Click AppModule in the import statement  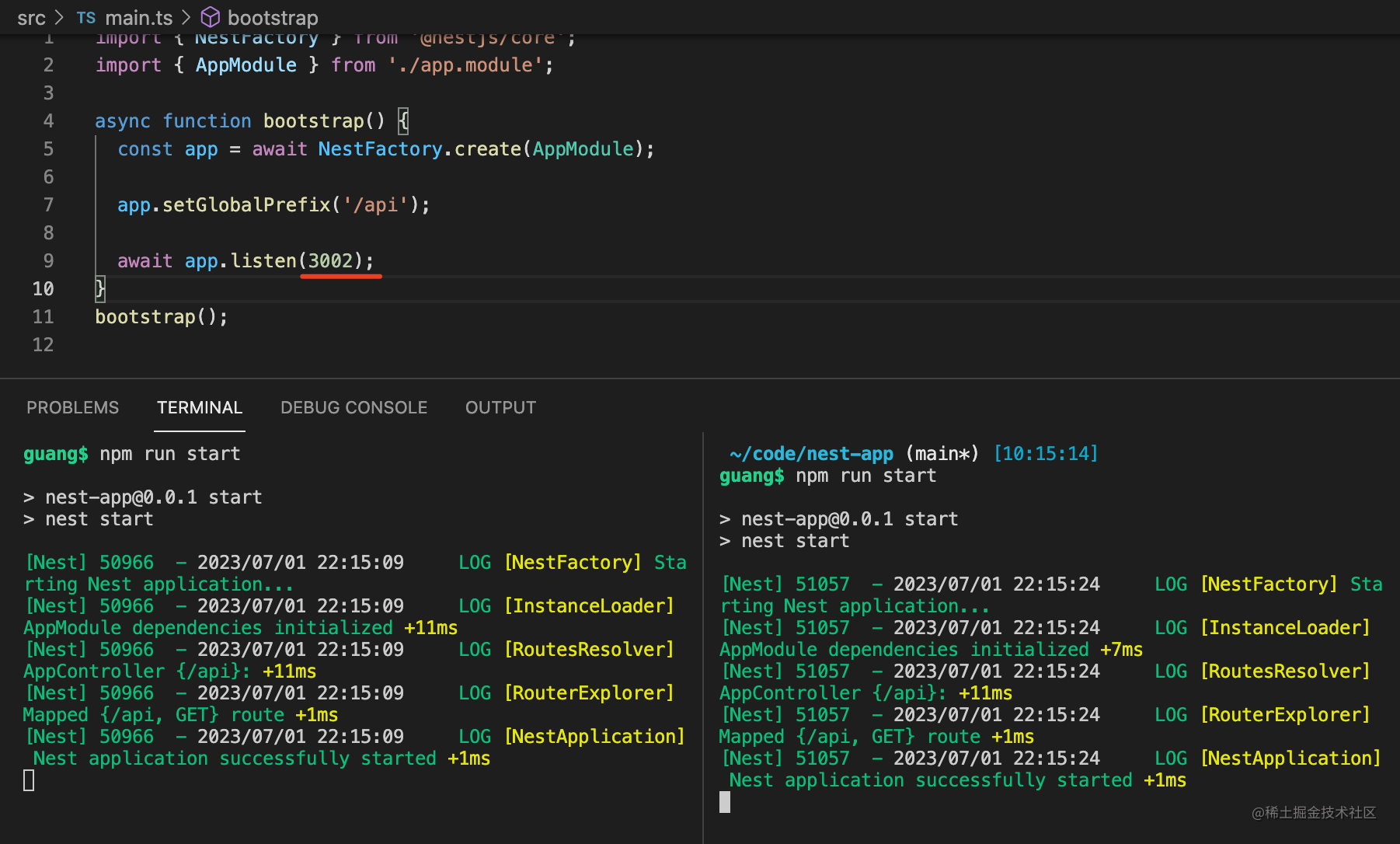tap(246, 65)
